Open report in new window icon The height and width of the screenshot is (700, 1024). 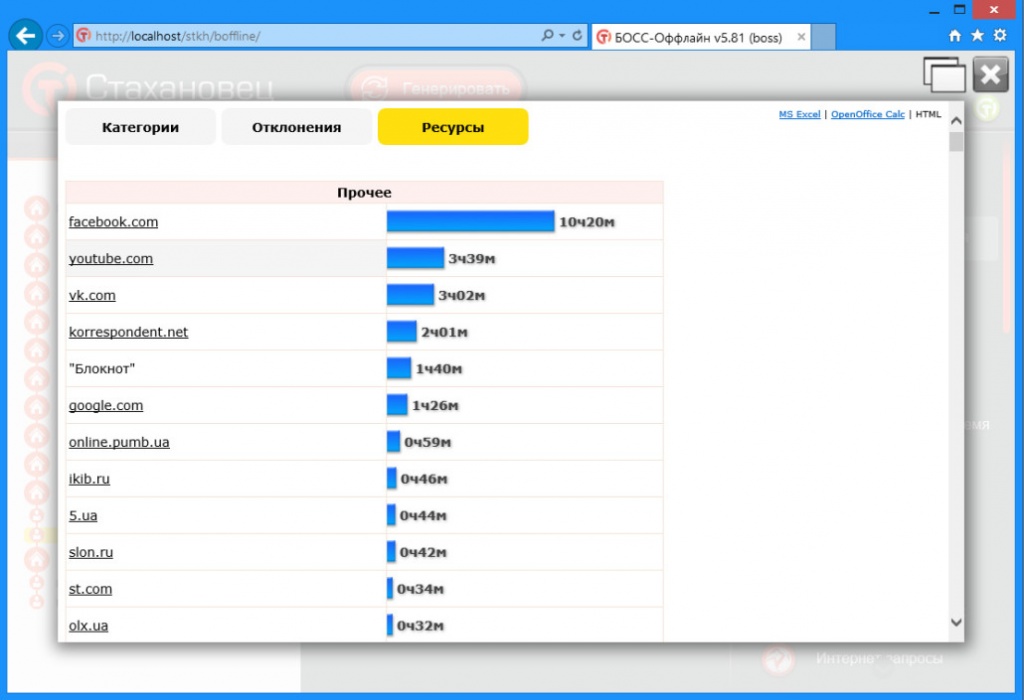coord(944,74)
